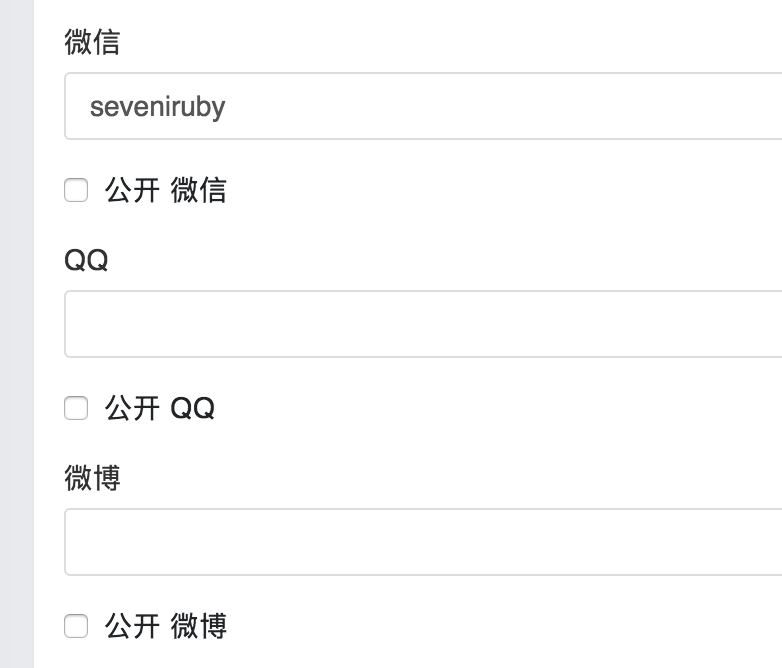Click the QQ heading label
Viewport: 782px width, 668px height.
click(86, 260)
